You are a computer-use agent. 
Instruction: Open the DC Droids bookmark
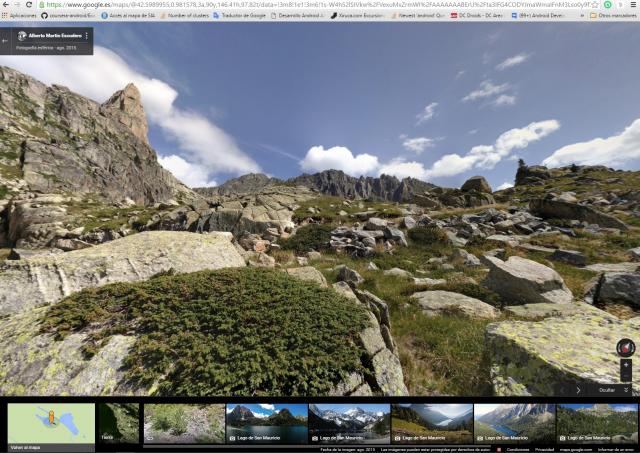point(477,16)
